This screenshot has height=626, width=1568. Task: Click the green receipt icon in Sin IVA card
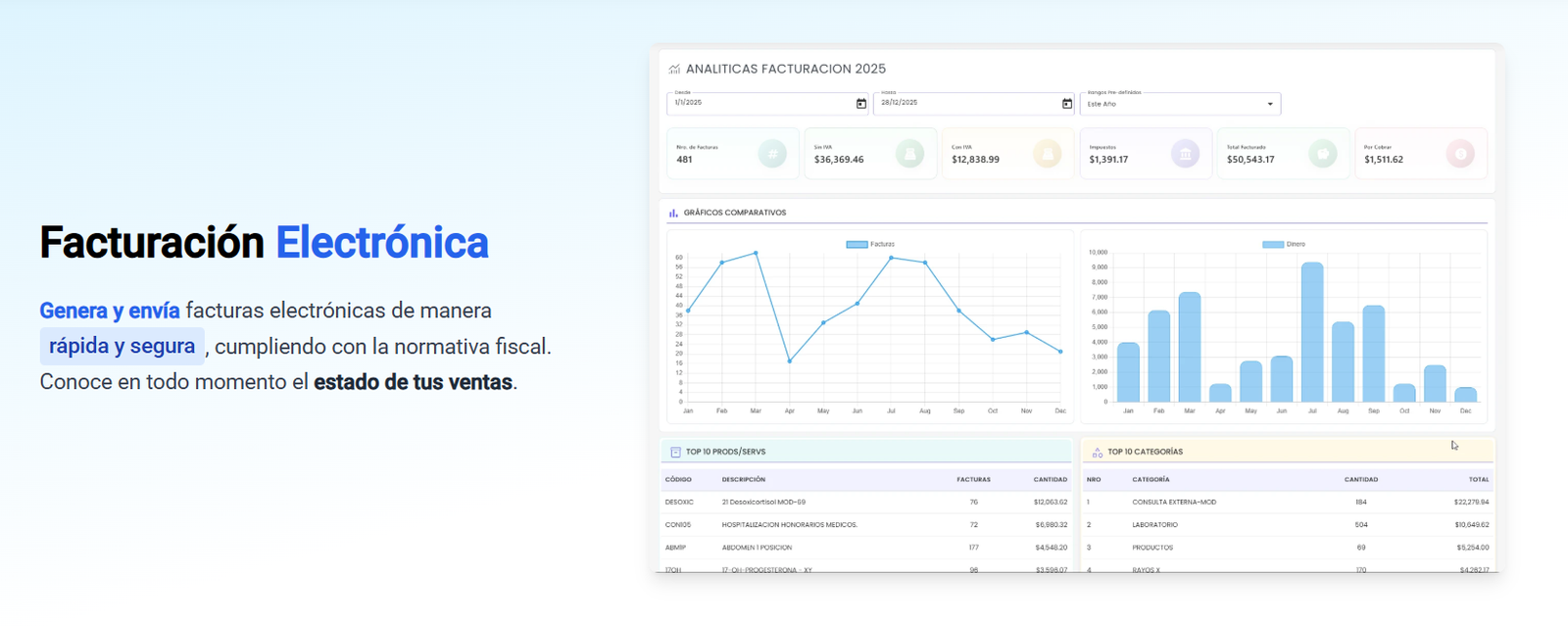909,154
